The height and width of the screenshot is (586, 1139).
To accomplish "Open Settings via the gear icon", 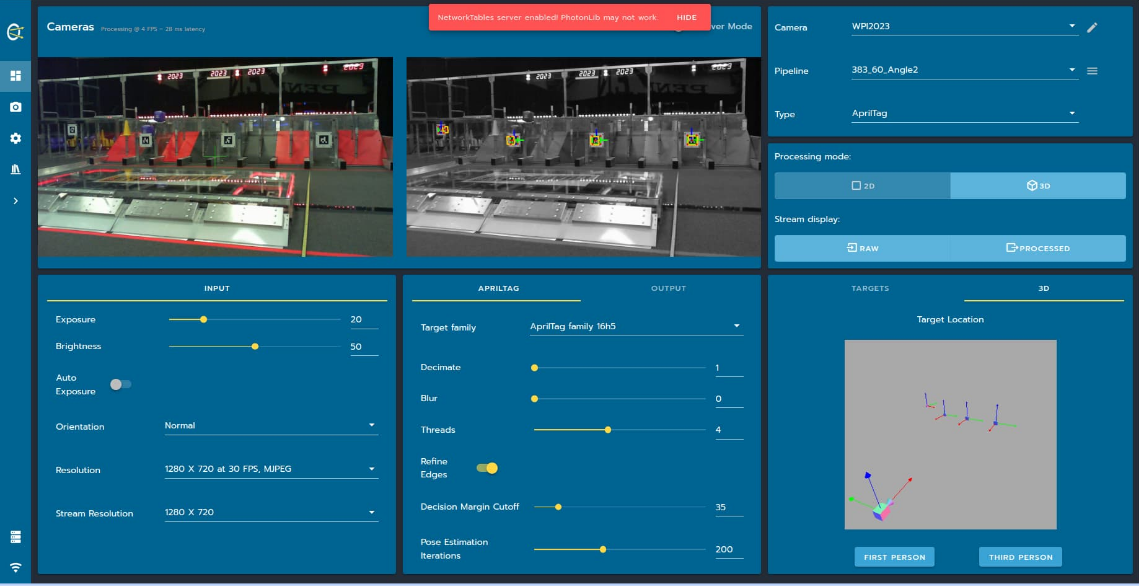I will 15,138.
